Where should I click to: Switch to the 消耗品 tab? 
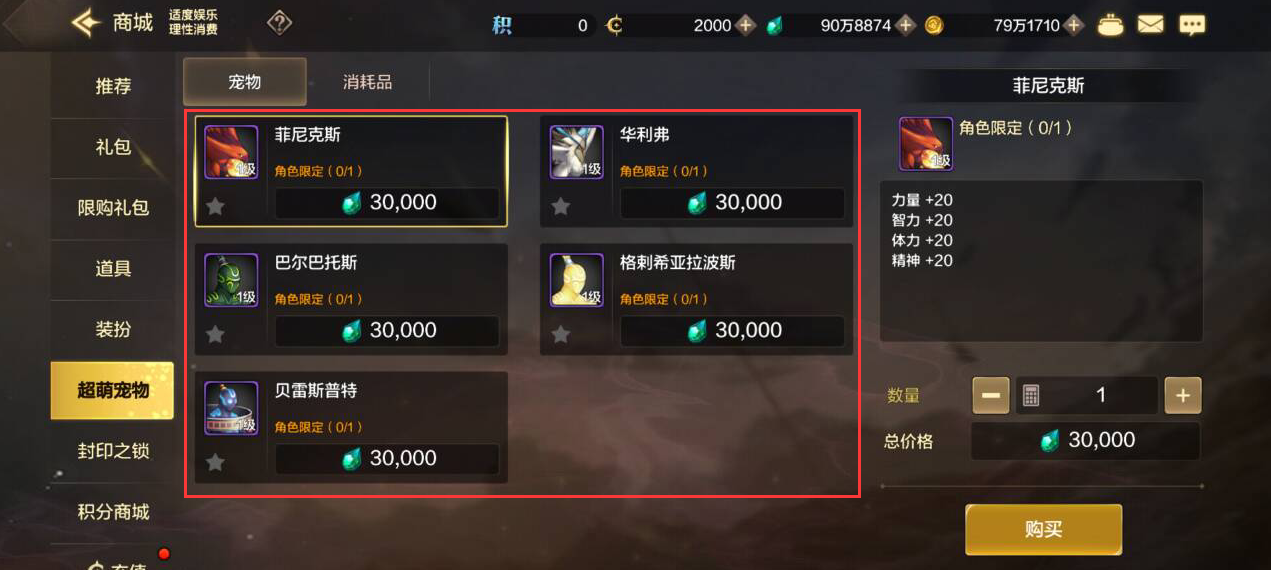(367, 82)
